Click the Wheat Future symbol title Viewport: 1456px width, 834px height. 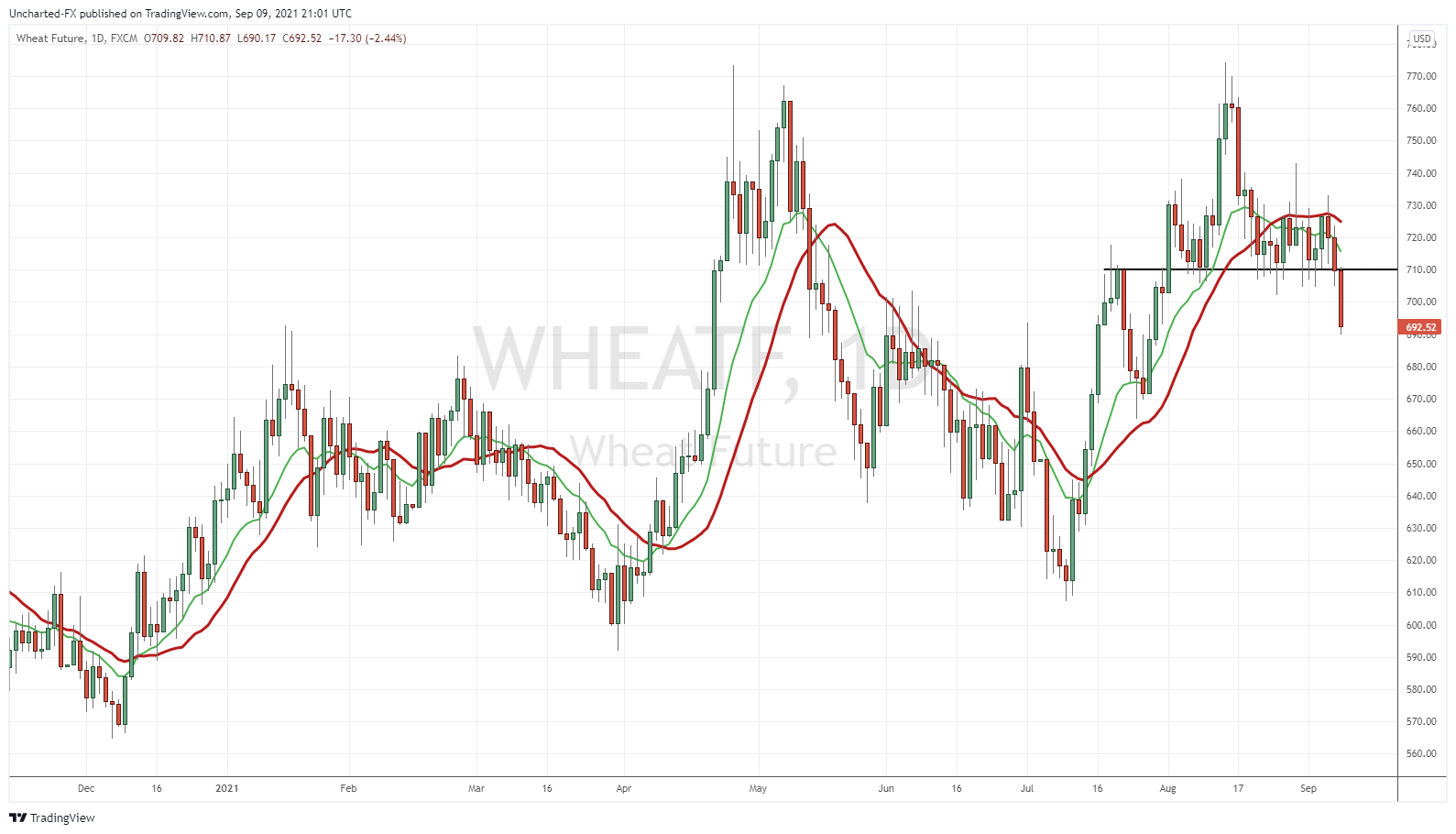[x=50, y=38]
